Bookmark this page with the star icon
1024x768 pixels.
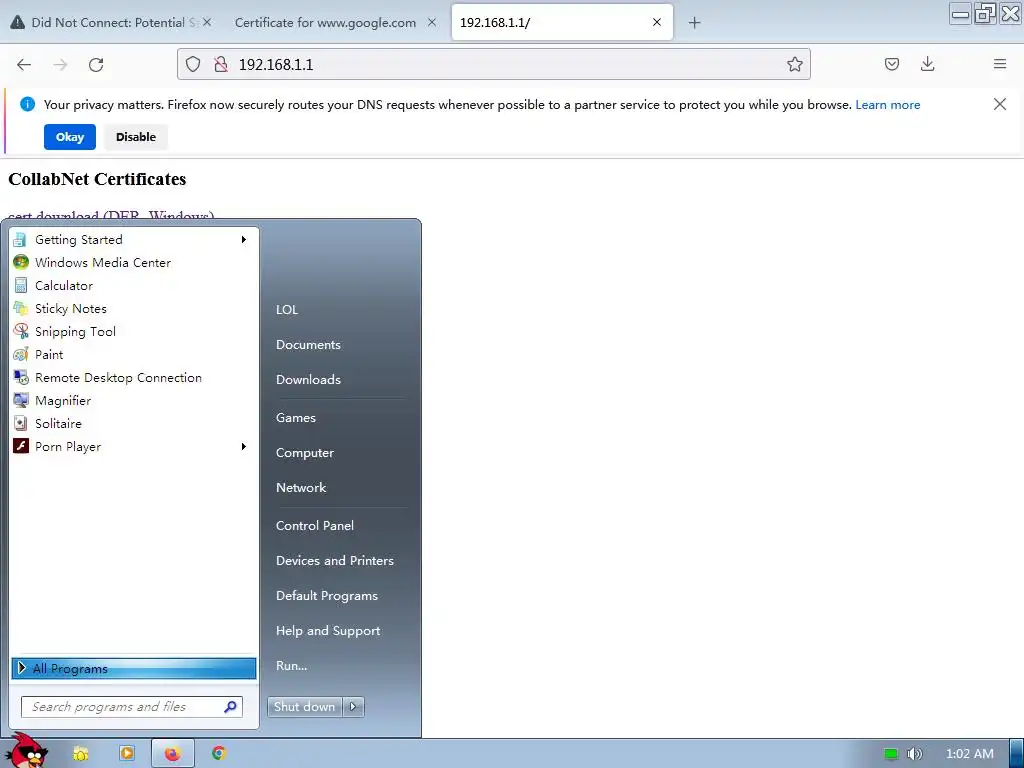point(794,64)
